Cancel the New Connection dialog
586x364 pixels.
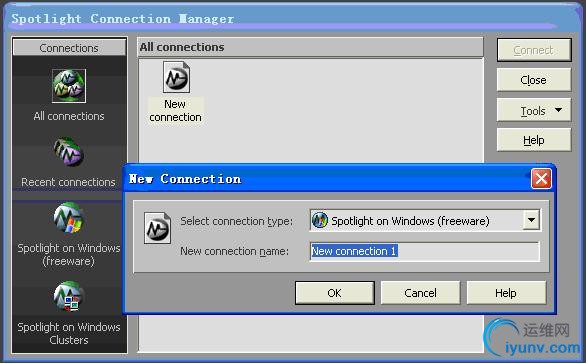420,293
